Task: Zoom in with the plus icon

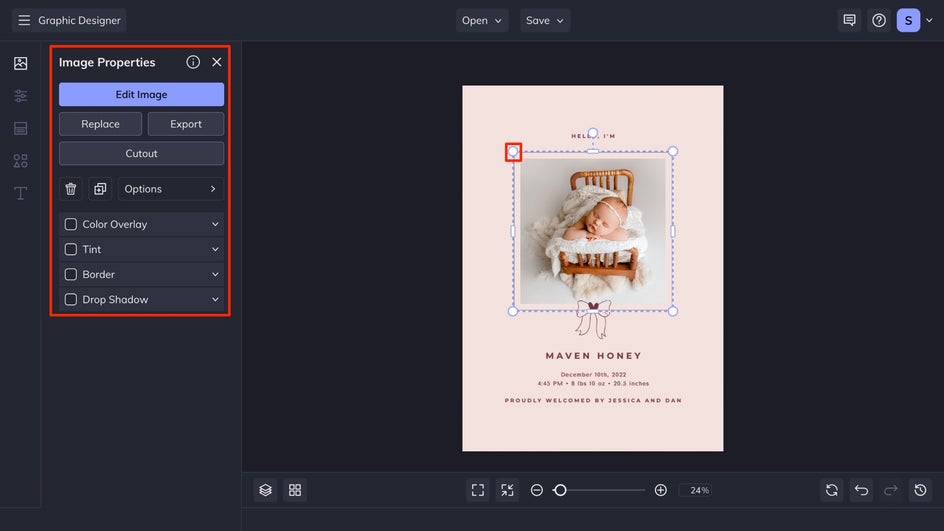Action: click(660, 490)
